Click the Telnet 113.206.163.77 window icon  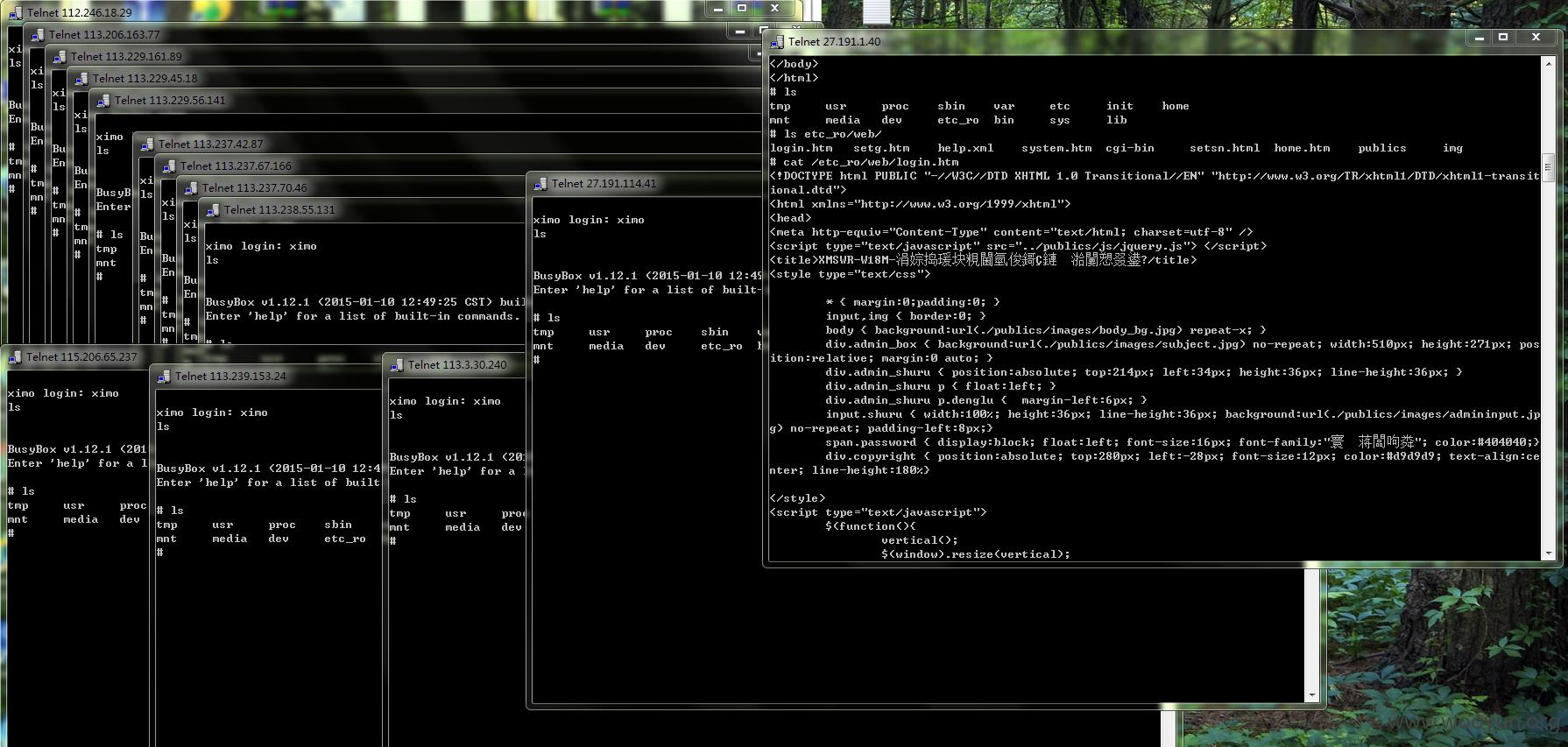[37, 34]
